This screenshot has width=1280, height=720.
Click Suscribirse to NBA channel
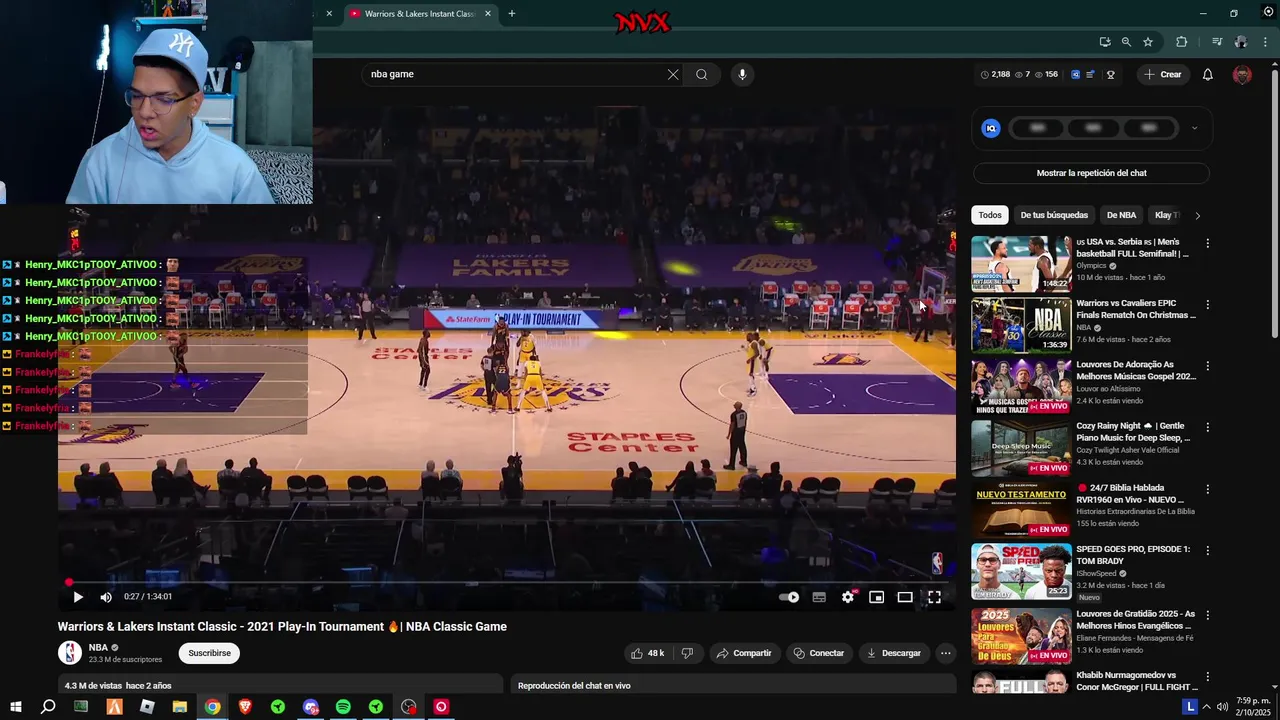[209, 653]
